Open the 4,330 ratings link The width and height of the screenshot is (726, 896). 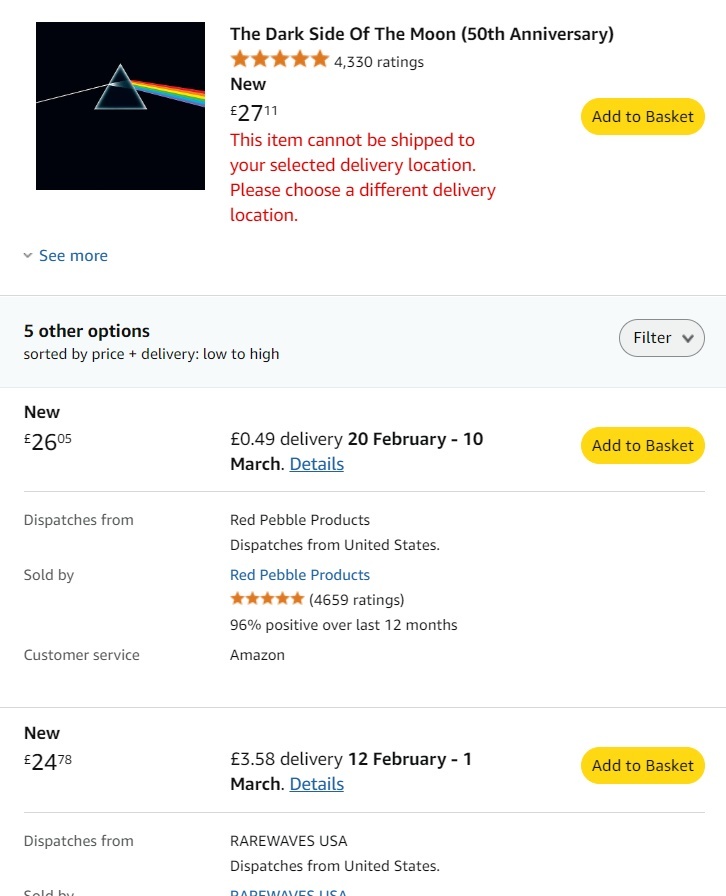tap(378, 62)
